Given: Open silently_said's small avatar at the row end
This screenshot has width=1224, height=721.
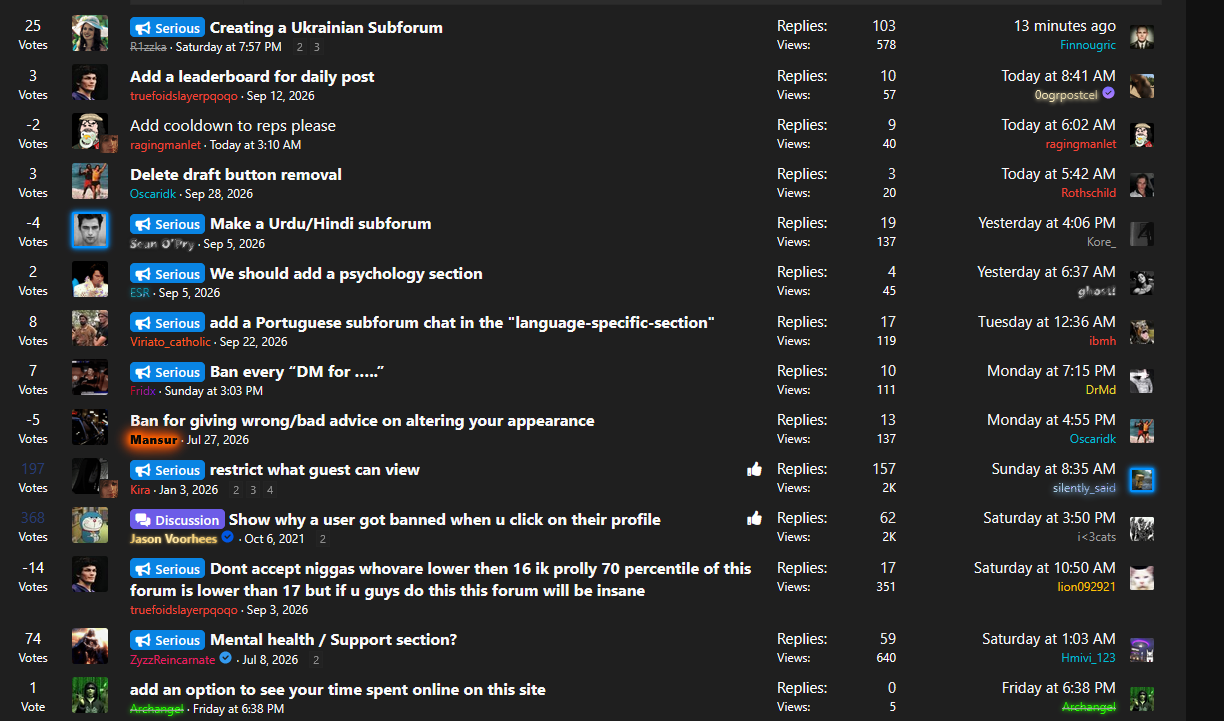Looking at the screenshot, I should pos(1142,480).
